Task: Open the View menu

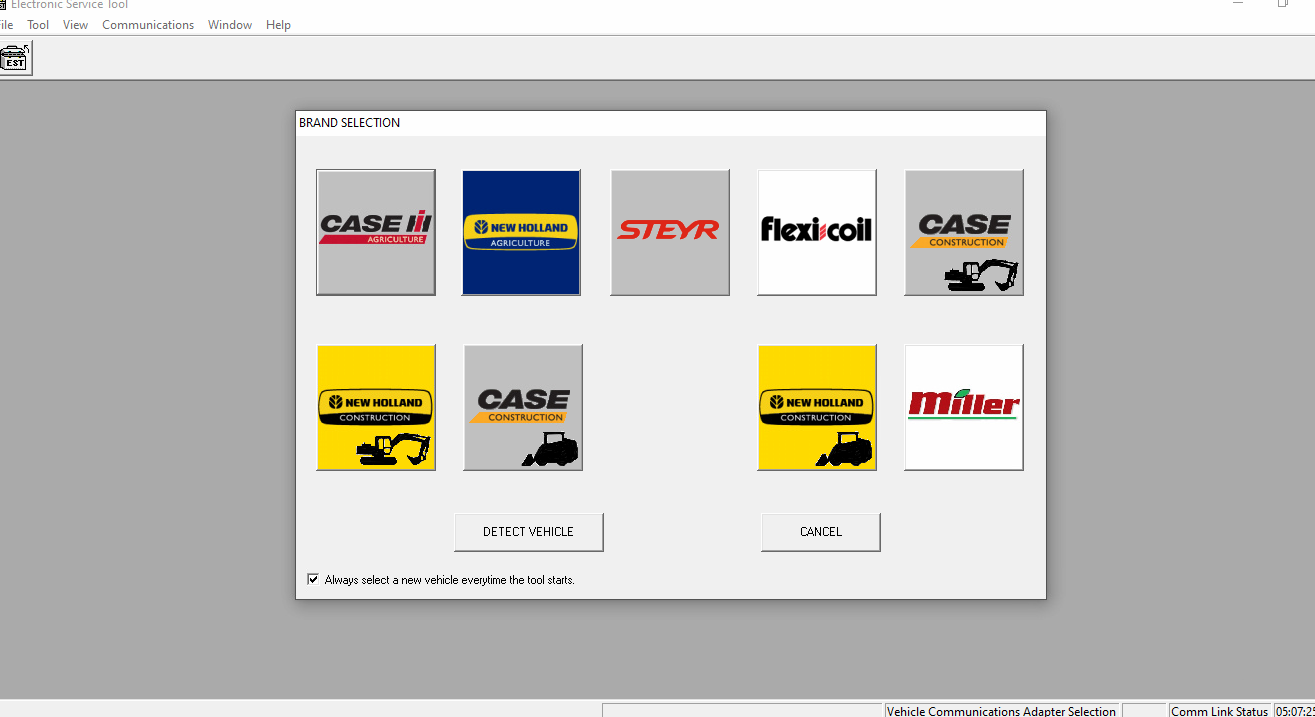Action: 75,24
